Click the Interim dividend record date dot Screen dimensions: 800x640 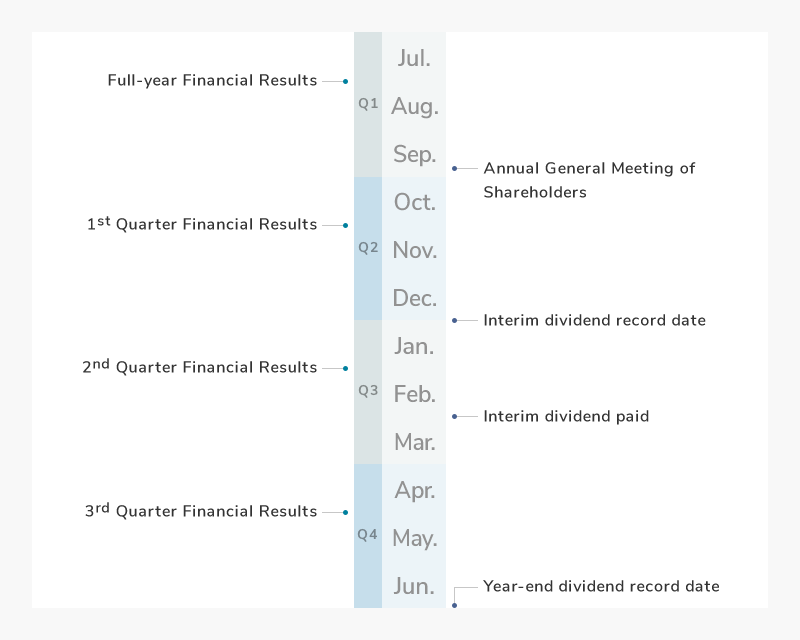455,321
